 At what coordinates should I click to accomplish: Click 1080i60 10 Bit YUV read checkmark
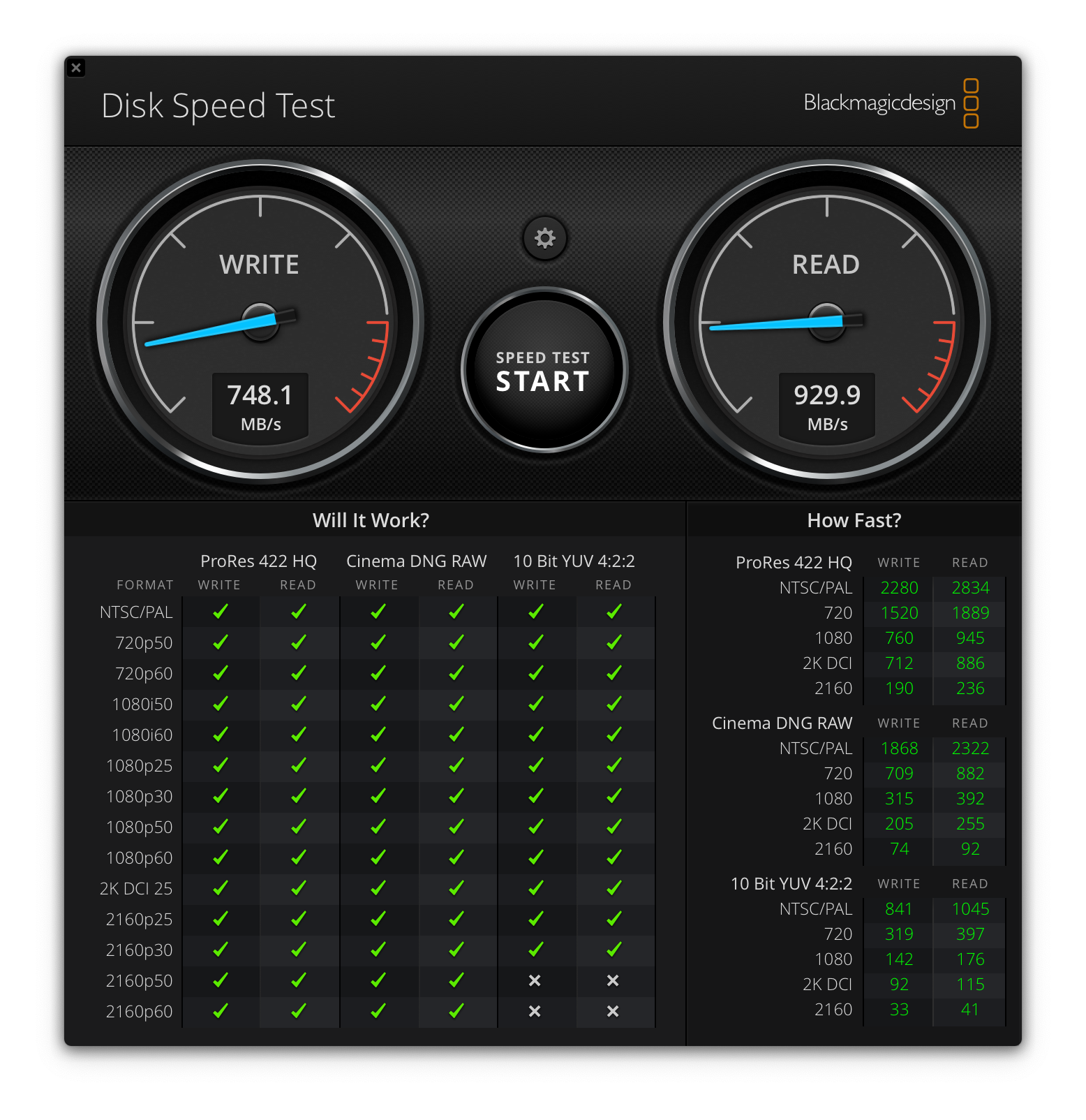click(x=614, y=735)
